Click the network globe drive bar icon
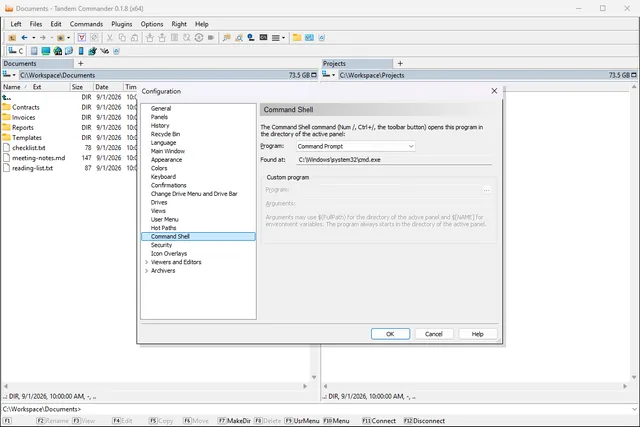 pos(58,51)
